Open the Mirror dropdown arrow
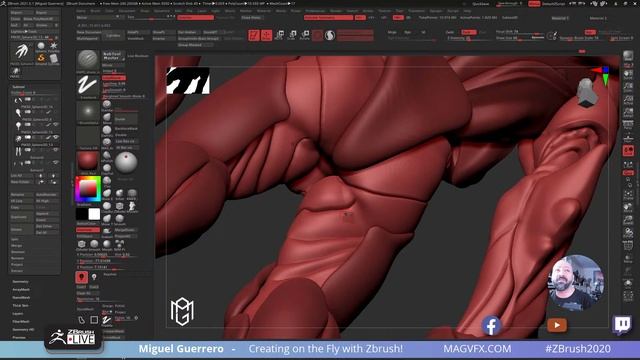Screen dimensions: 640x360 click(x=117, y=17)
